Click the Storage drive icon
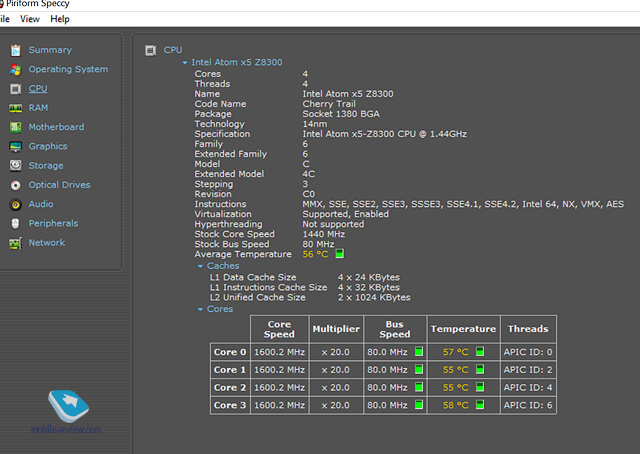Viewport: 640px width, 454px height. 15,166
